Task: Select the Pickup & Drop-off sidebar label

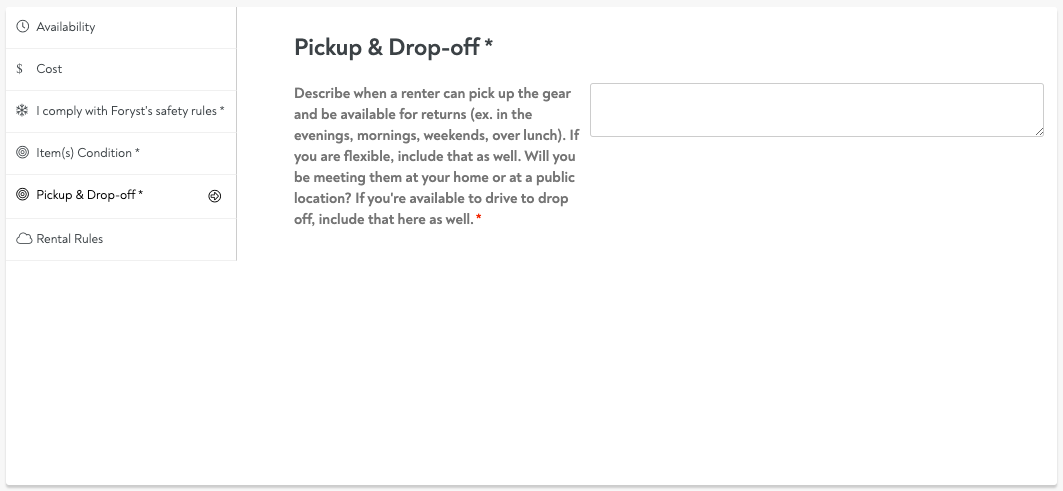Action: pos(88,195)
